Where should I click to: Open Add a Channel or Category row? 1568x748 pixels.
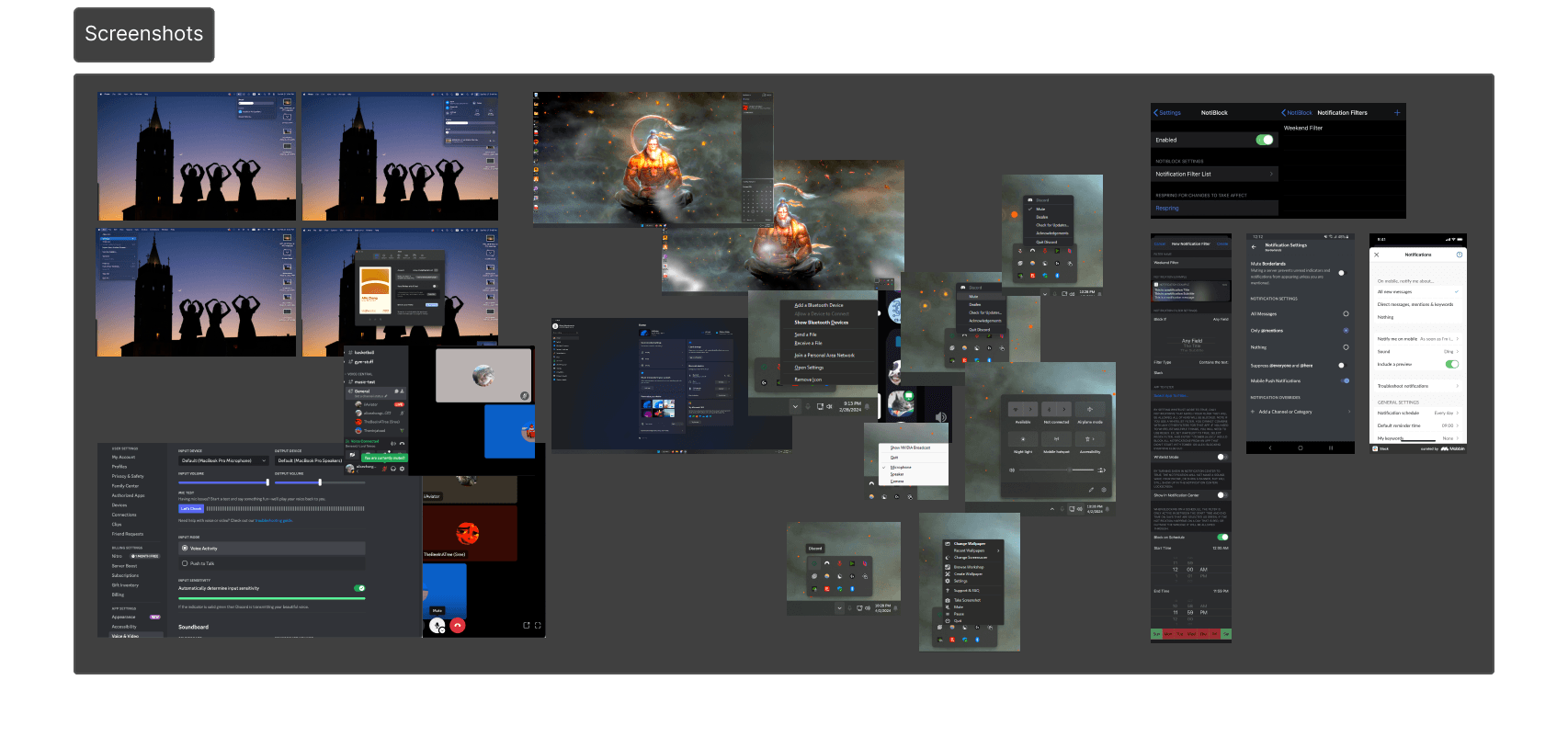click(x=1301, y=412)
